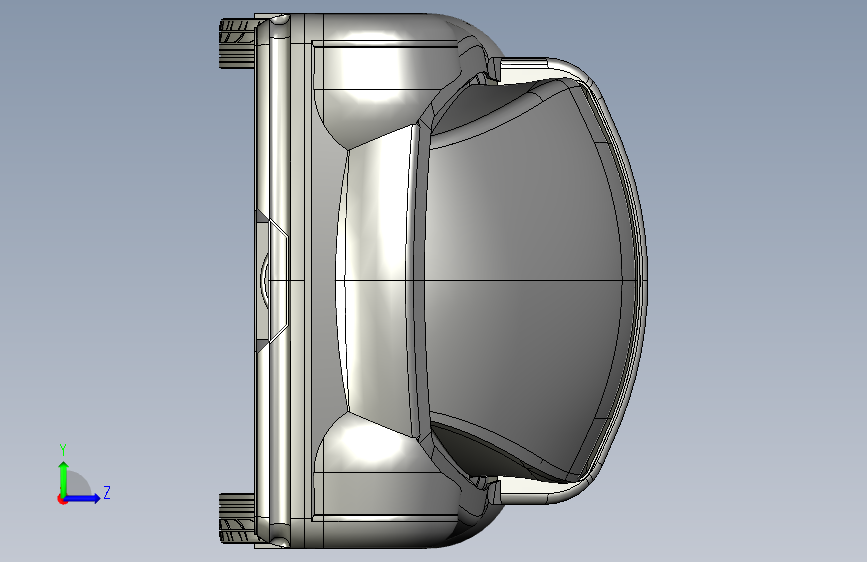Select the lower tire of the model
This screenshot has width=867, height=562.
[x=238, y=518]
